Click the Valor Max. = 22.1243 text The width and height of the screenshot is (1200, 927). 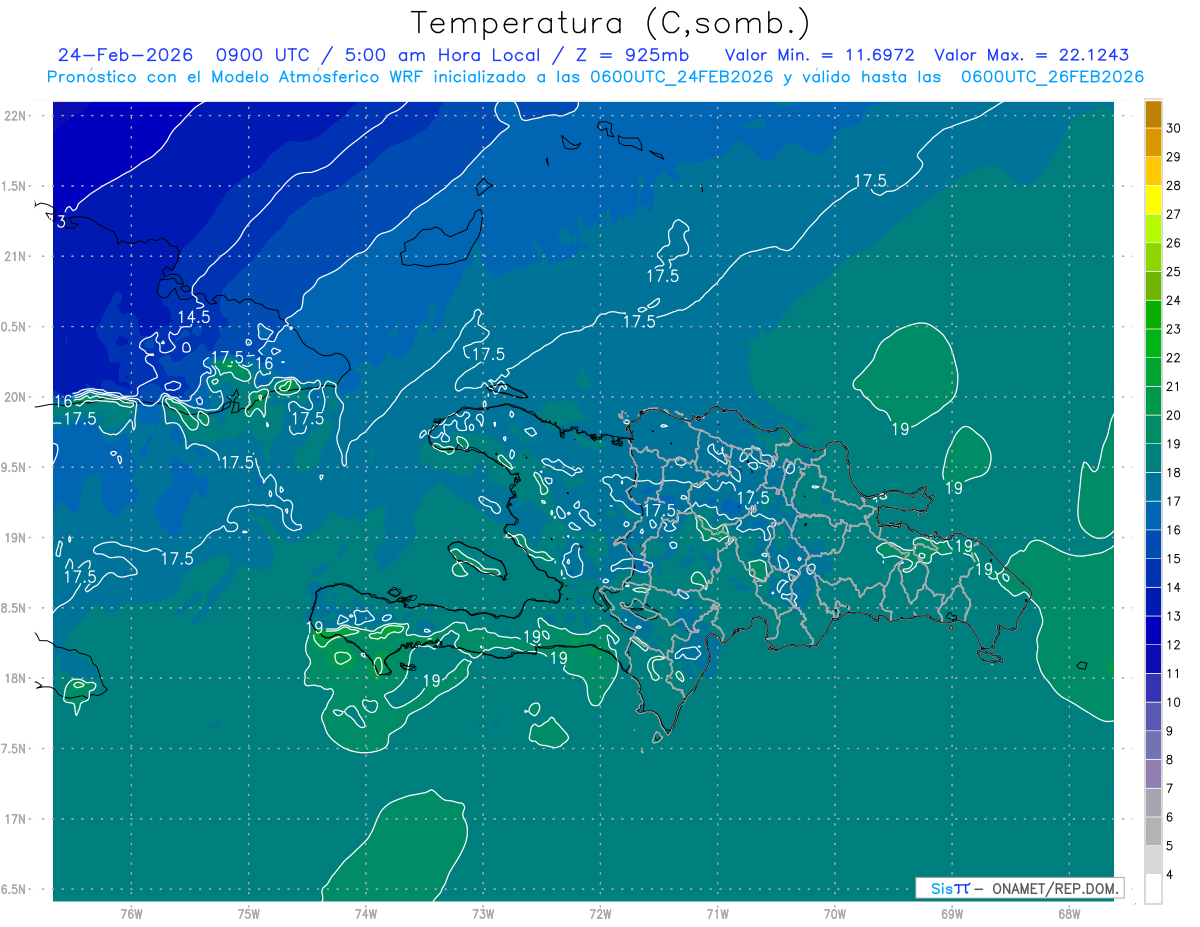[1031, 55]
